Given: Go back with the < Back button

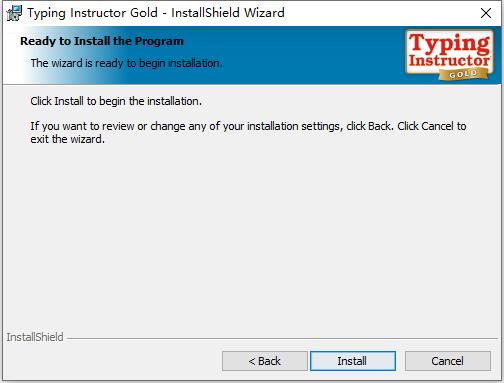Looking at the screenshot, I should point(265,361).
